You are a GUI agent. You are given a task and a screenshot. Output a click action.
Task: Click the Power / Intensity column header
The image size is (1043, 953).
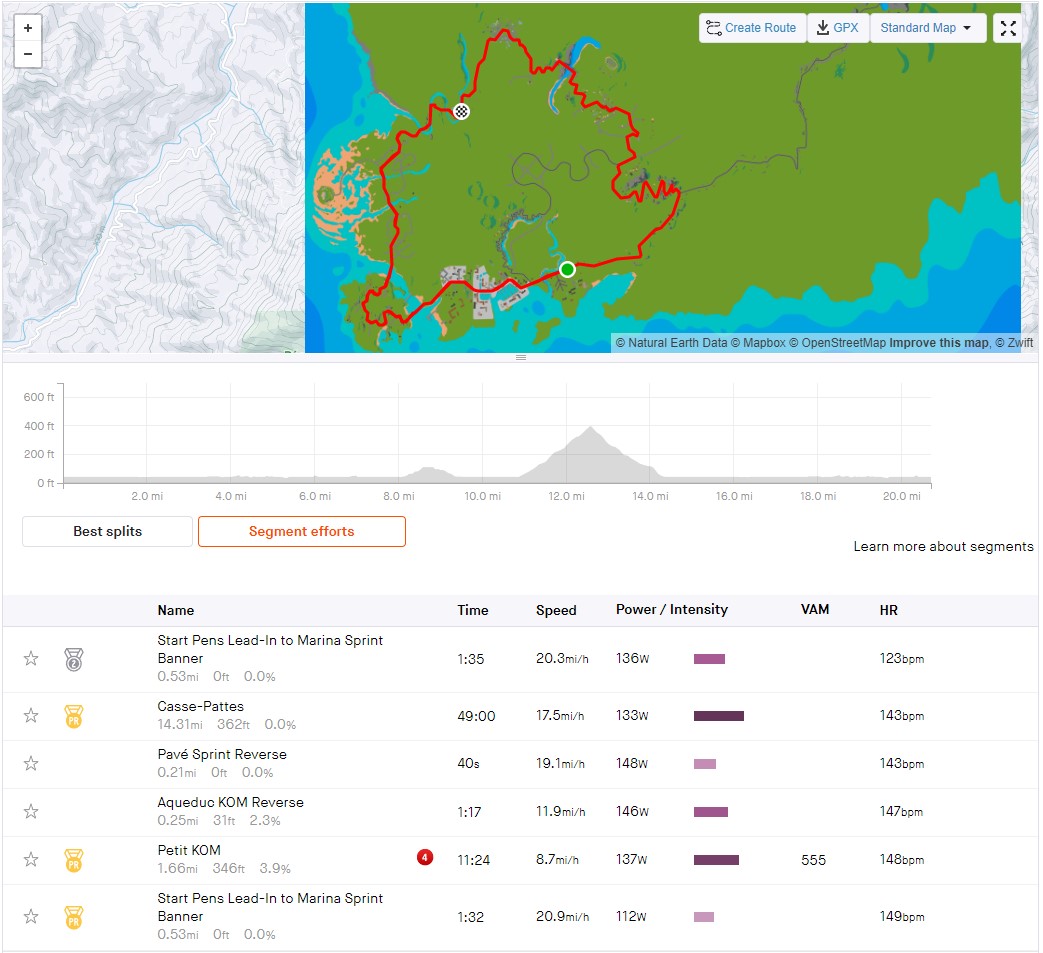[672, 609]
